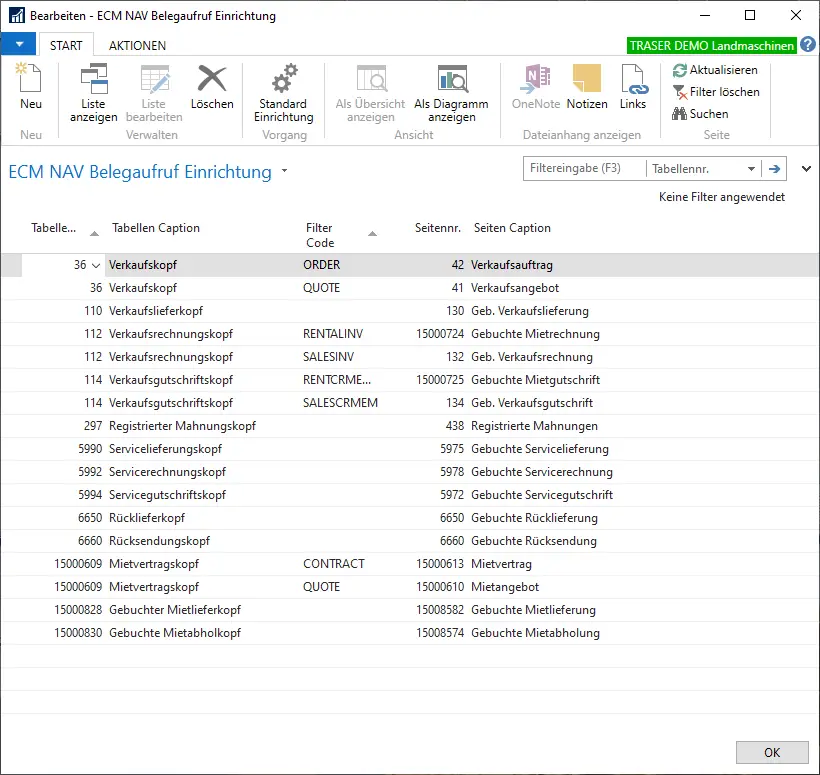Screen dimensions: 820x775
Task: Switch to the AKTIONEN tab
Action: pyautogui.click(x=137, y=45)
